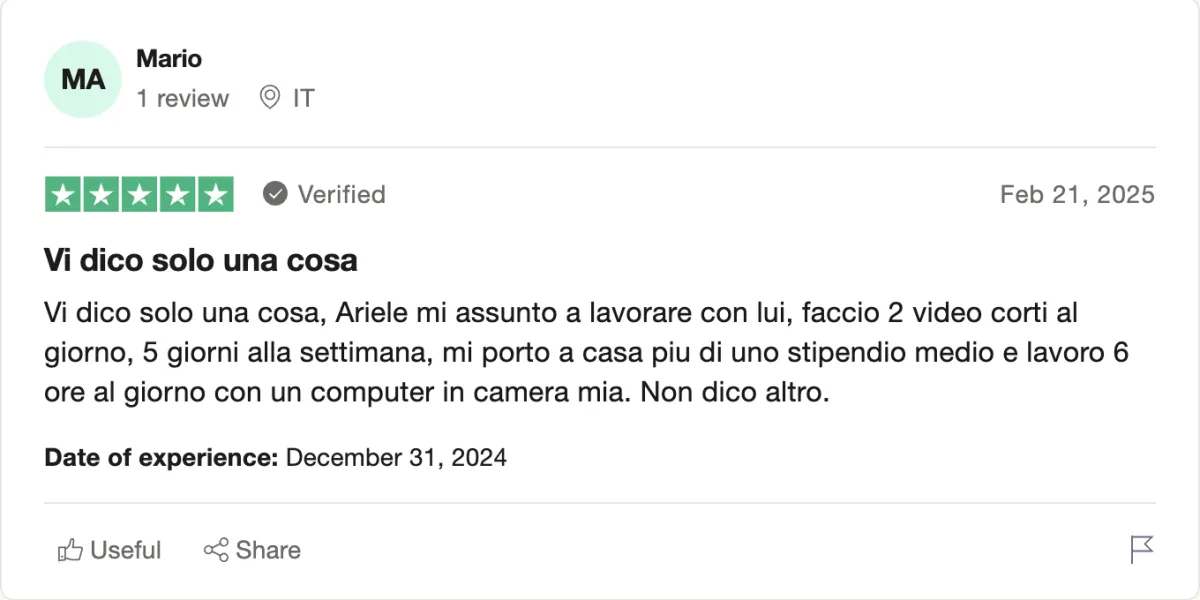
Task: Click the Feb 21, 2025 review date
Action: click(1077, 194)
